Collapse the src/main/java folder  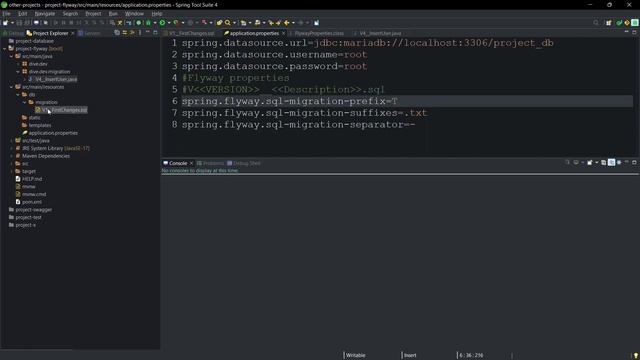[11, 56]
